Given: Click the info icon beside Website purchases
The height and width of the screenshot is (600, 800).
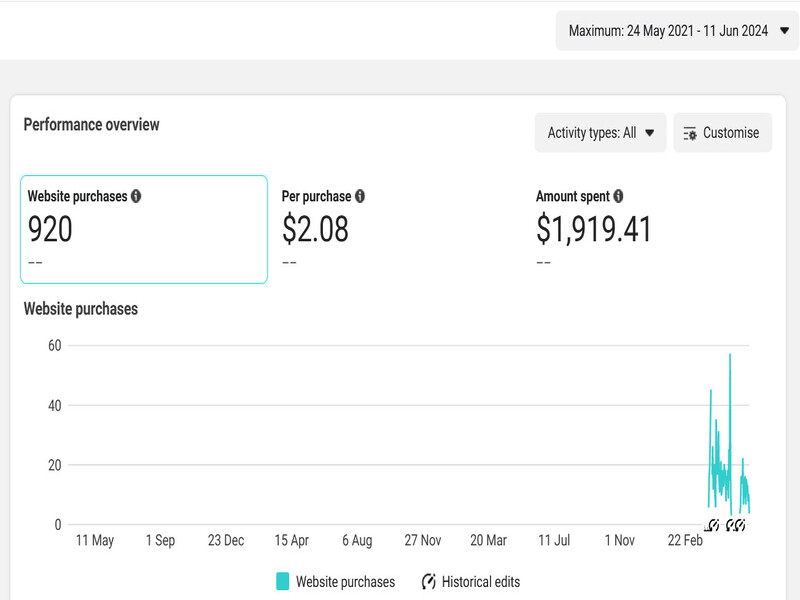Looking at the screenshot, I should point(136,196).
